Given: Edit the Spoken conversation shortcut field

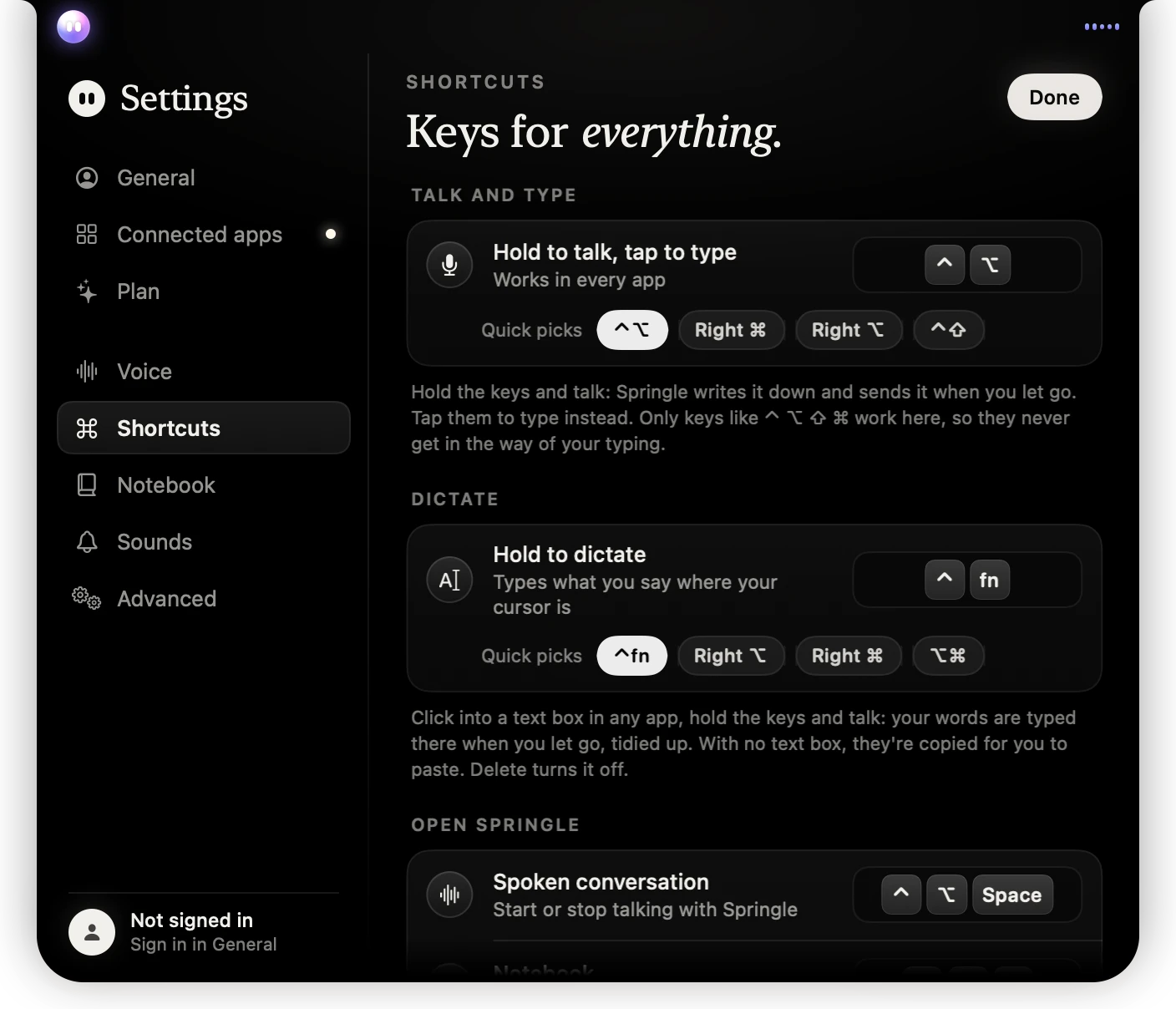Looking at the screenshot, I should [967, 895].
